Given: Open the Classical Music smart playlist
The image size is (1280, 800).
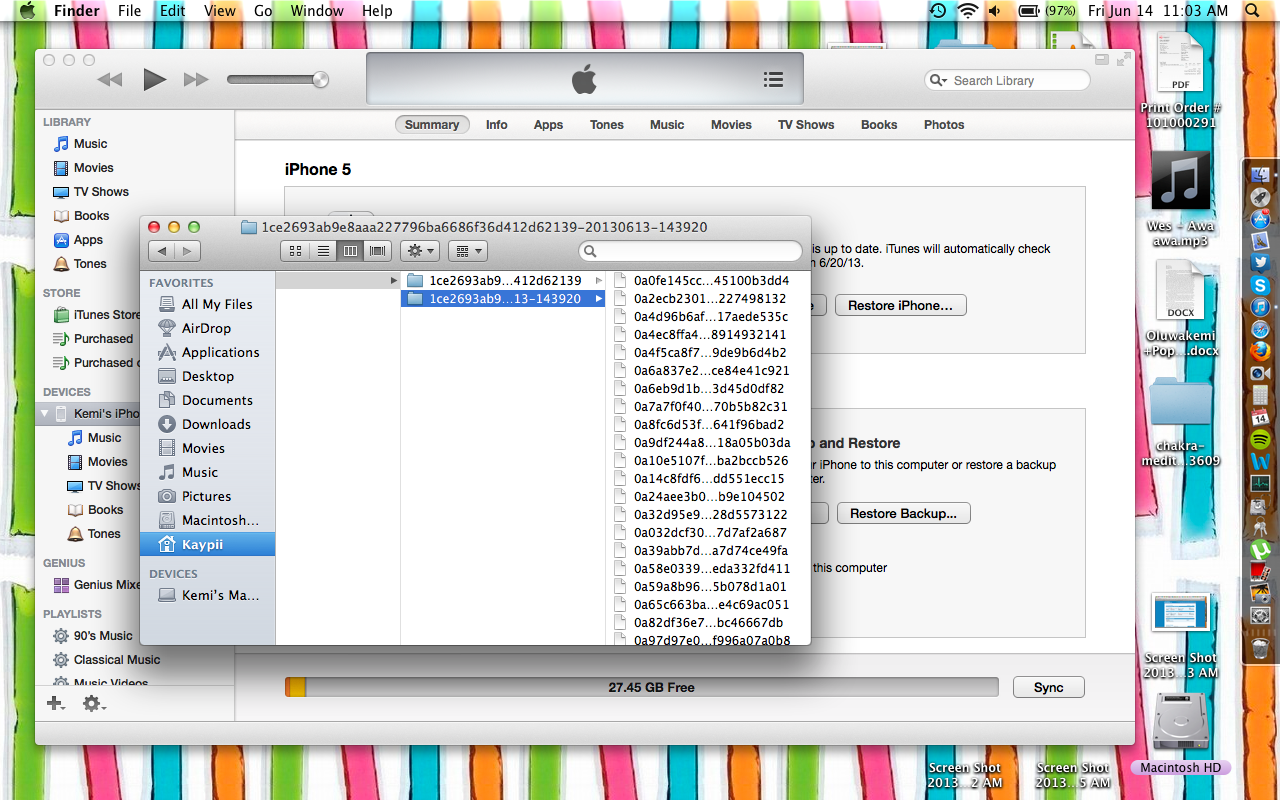Looking at the screenshot, I should click(x=116, y=660).
